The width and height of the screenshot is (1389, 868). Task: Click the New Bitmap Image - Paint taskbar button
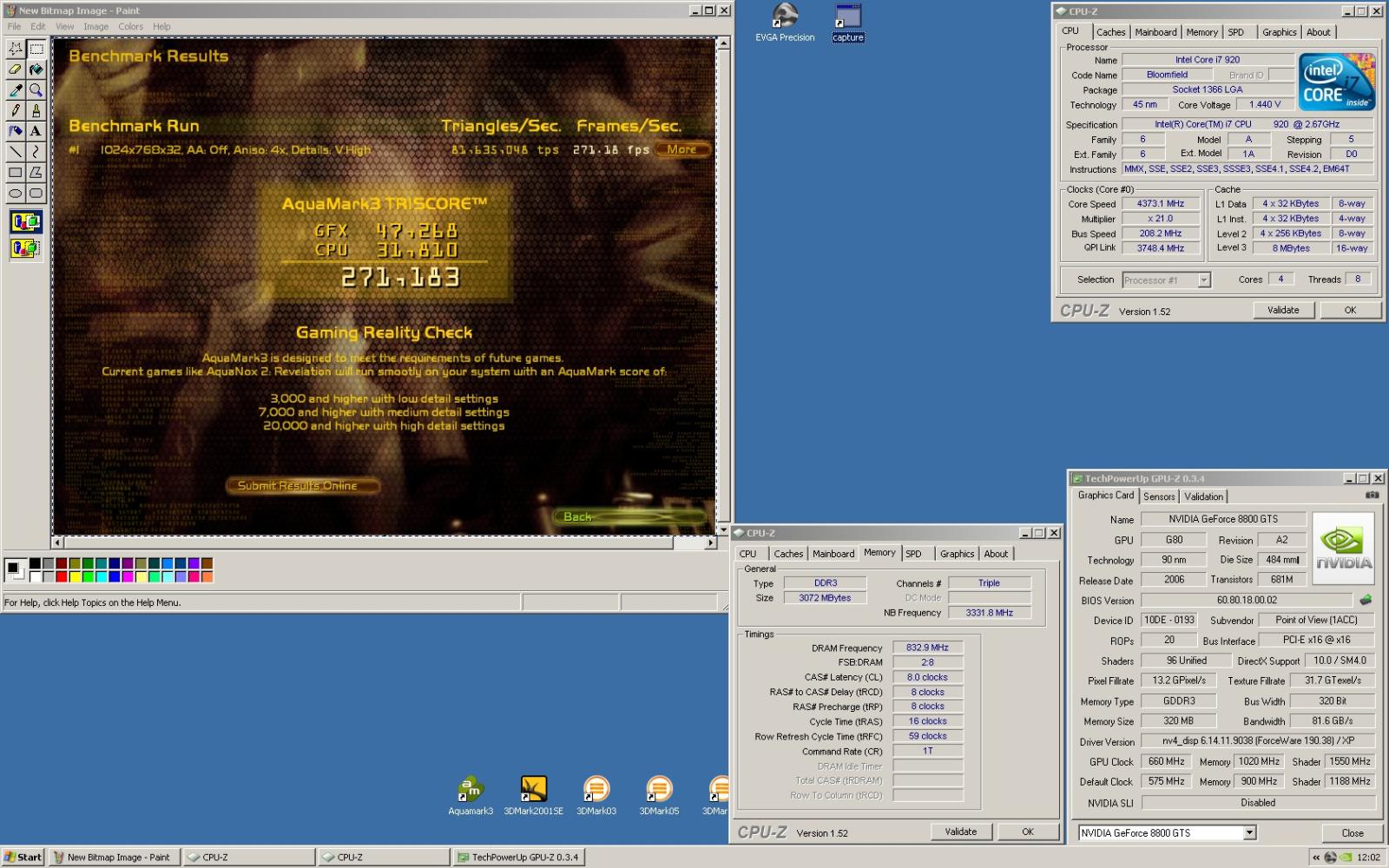(x=114, y=858)
